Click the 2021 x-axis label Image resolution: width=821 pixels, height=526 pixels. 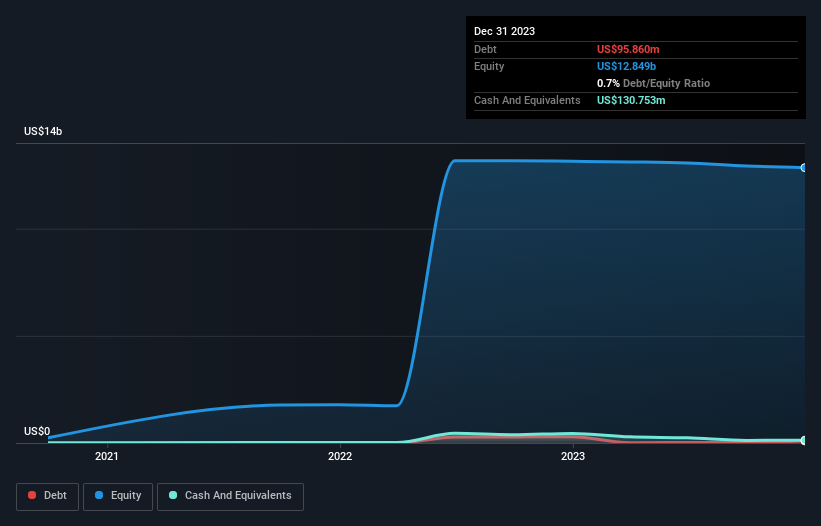click(107, 456)
